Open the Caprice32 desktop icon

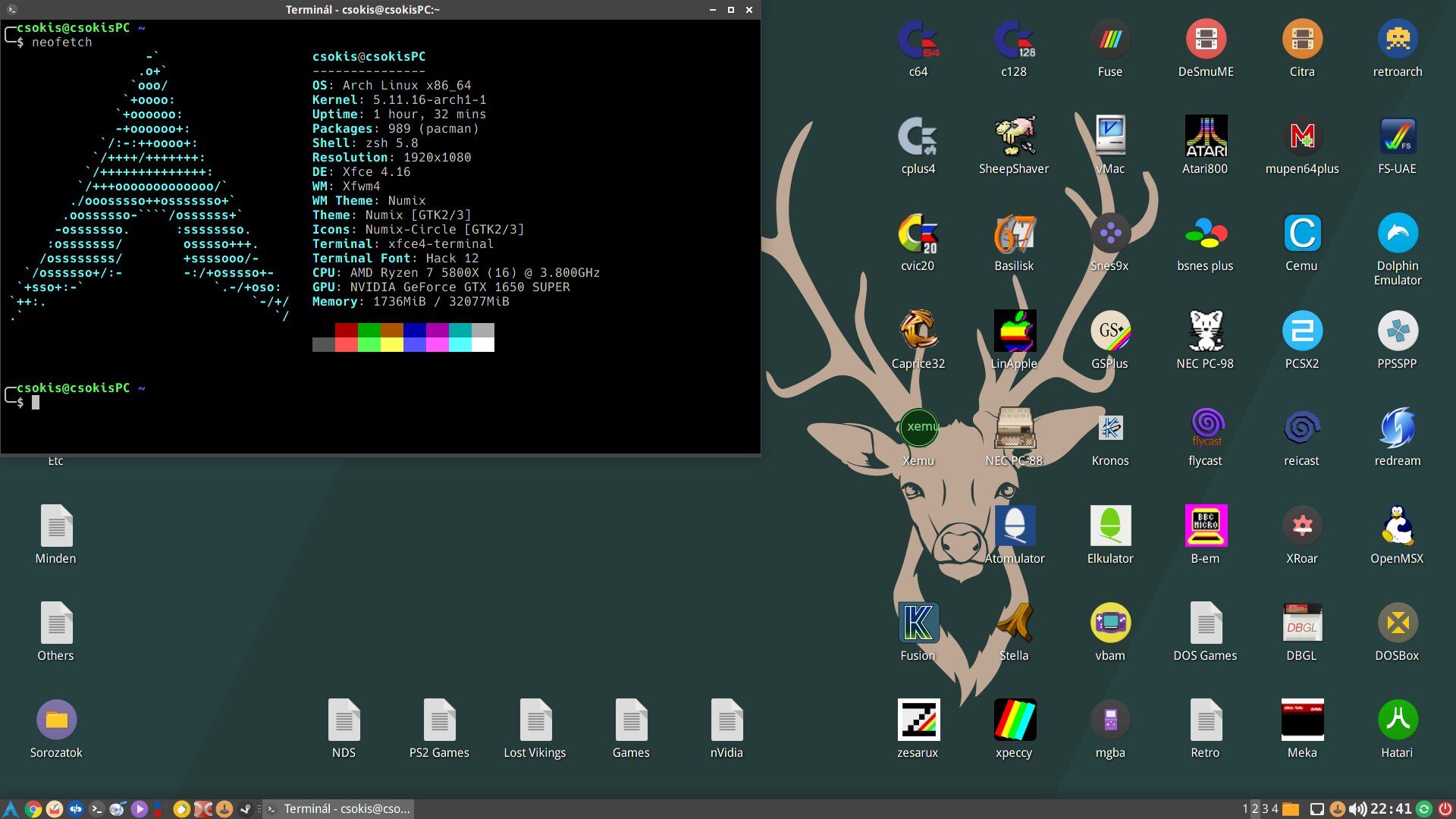(x=918, y=331)
